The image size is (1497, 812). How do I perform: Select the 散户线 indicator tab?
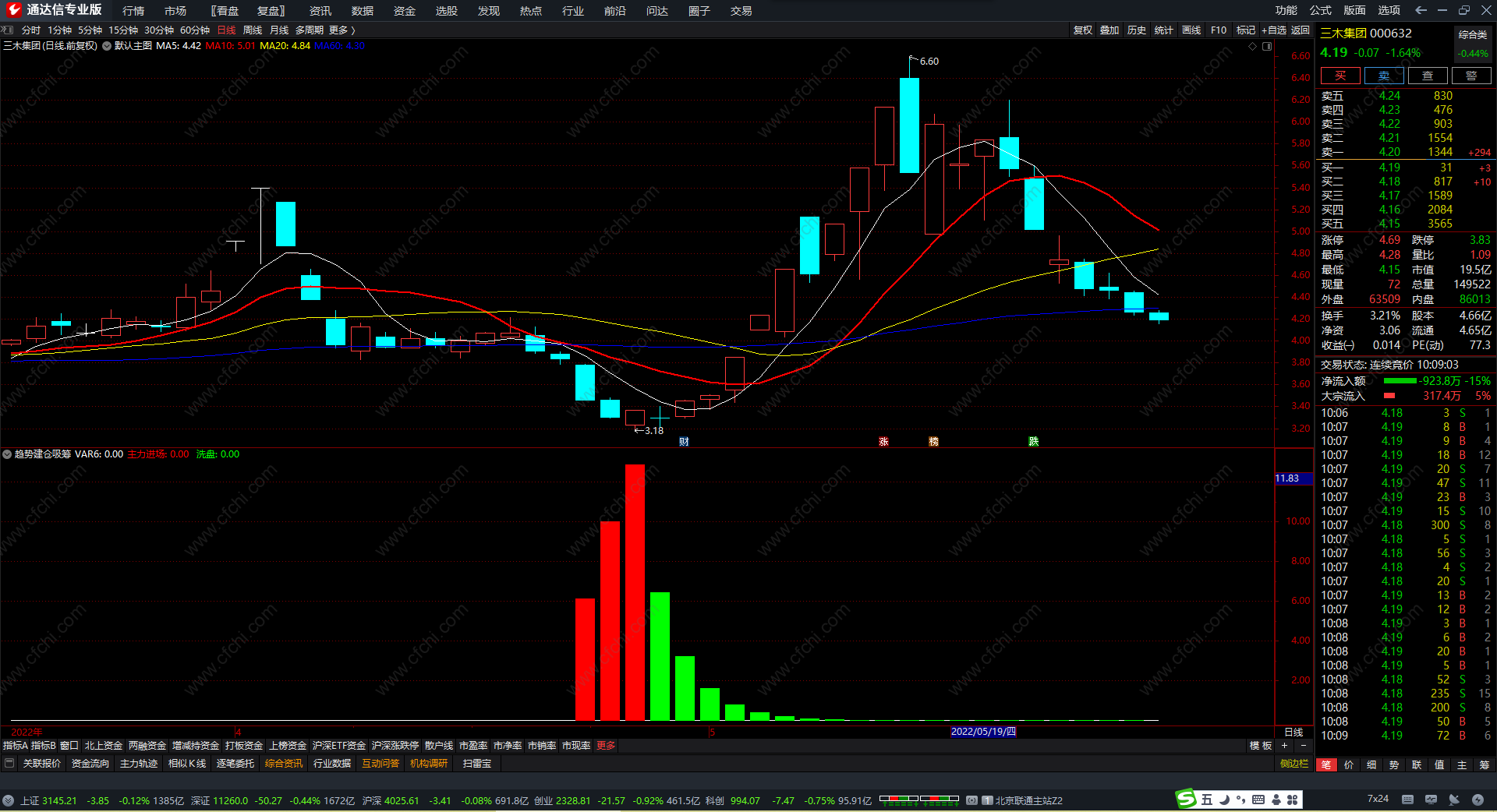(x=439, y=746)
